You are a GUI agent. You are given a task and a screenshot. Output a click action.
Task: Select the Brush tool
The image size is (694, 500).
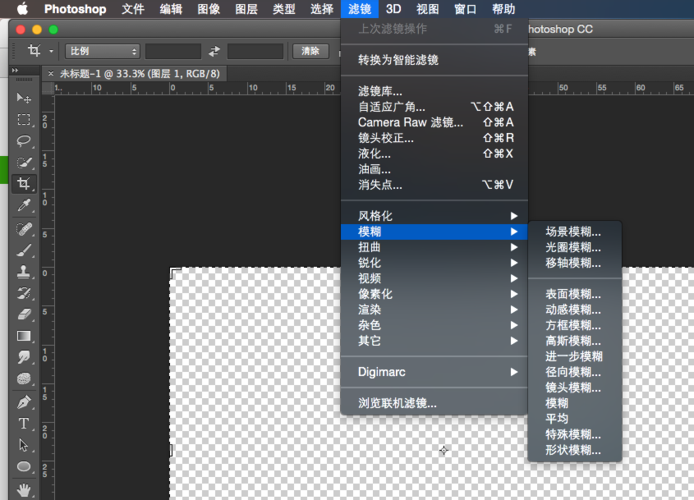coord(23,250)
